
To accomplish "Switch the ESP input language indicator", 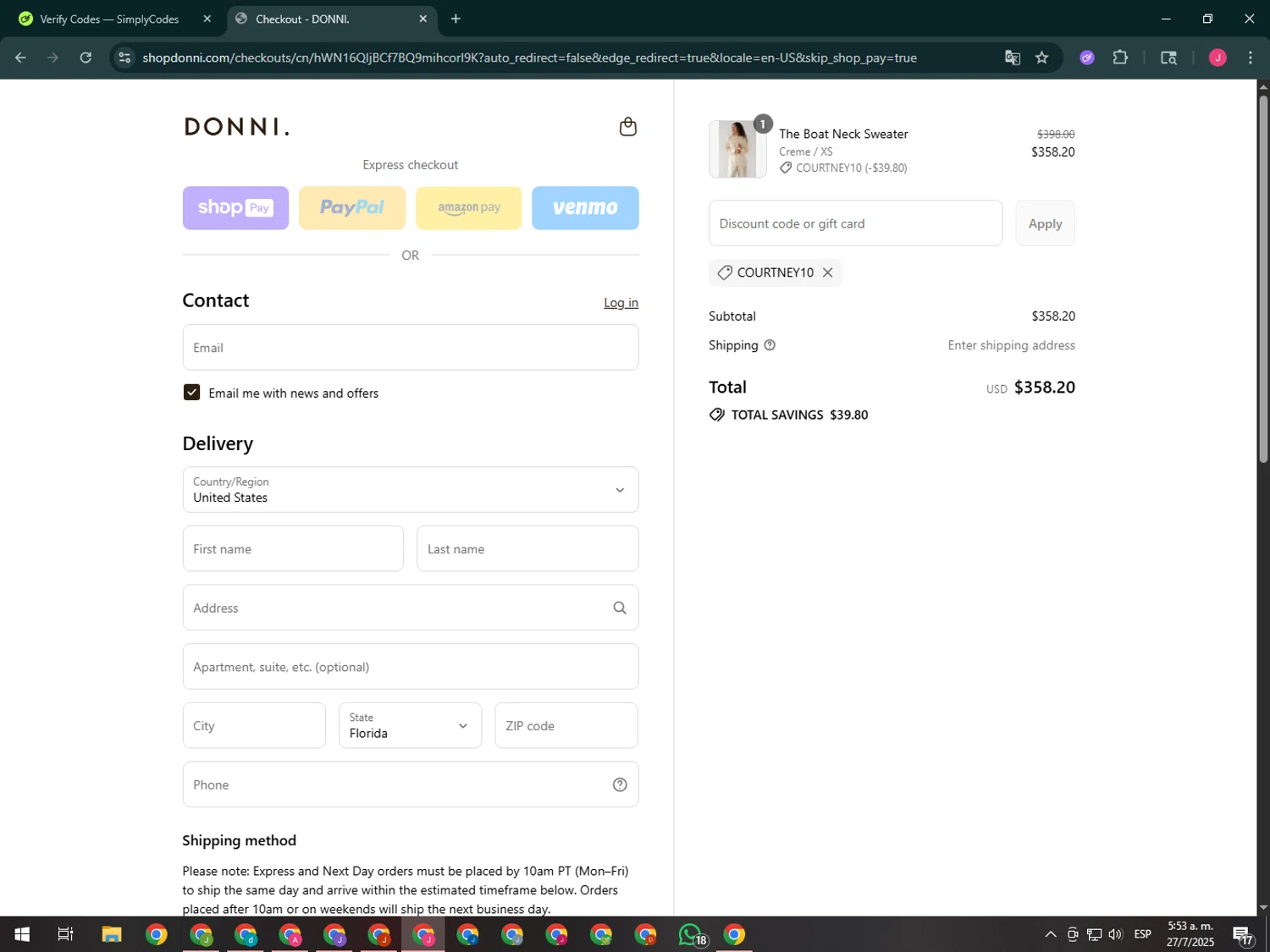I will point(1142,934).
